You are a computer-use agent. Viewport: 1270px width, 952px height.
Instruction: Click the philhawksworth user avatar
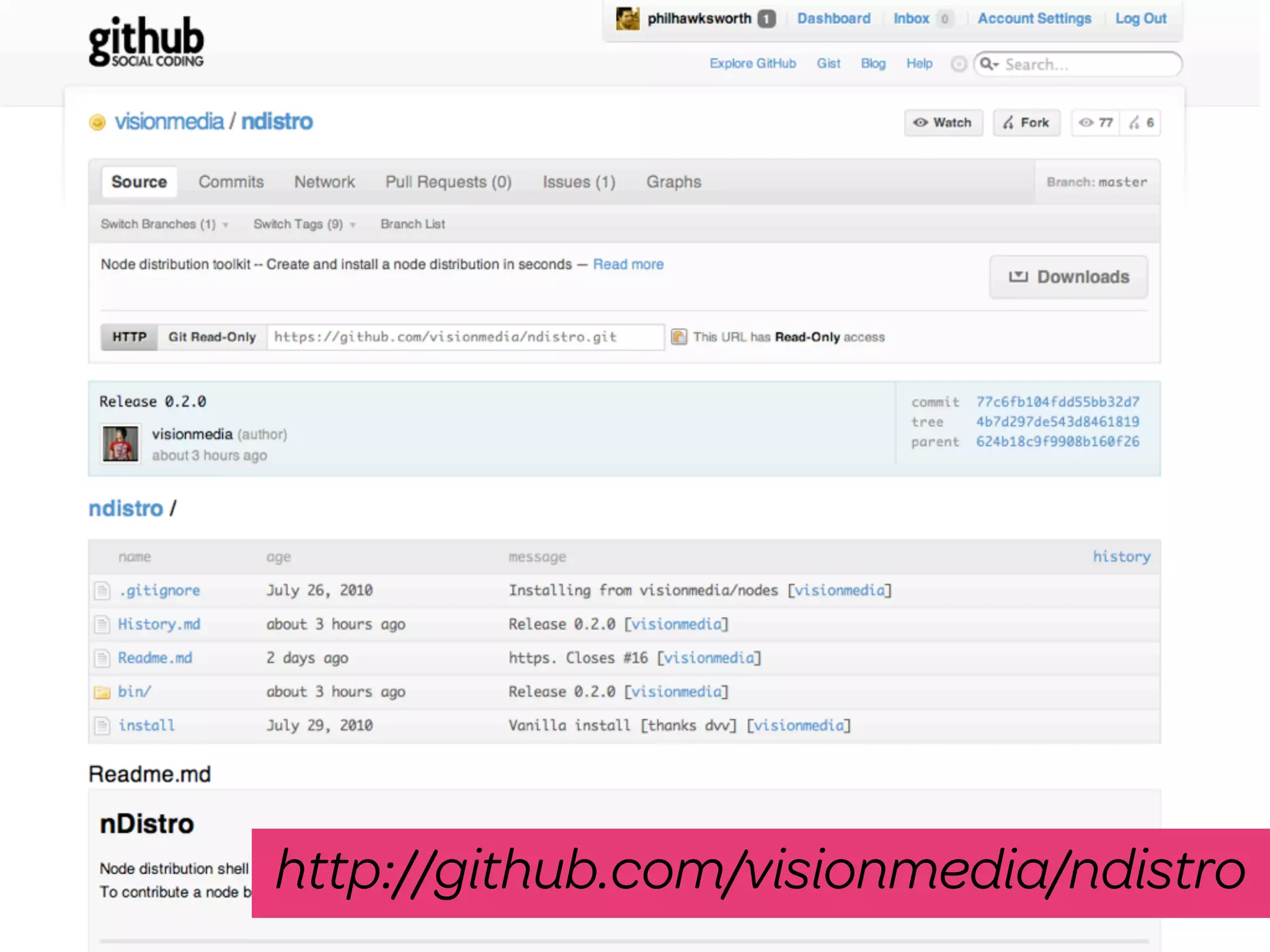tap(627, 19)
